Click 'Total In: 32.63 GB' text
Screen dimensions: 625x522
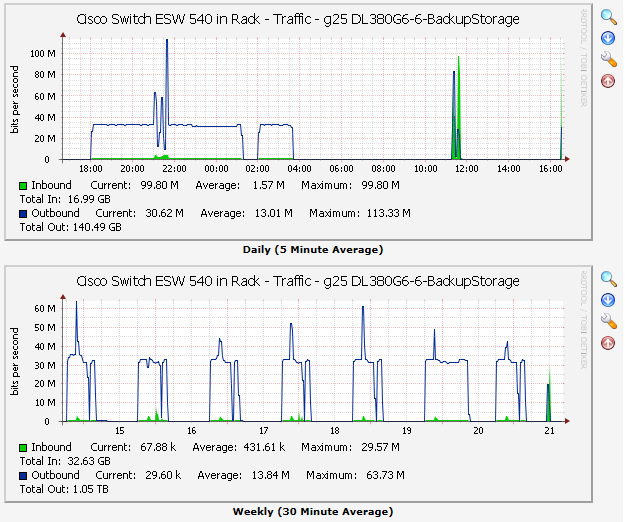coord(65,461)
